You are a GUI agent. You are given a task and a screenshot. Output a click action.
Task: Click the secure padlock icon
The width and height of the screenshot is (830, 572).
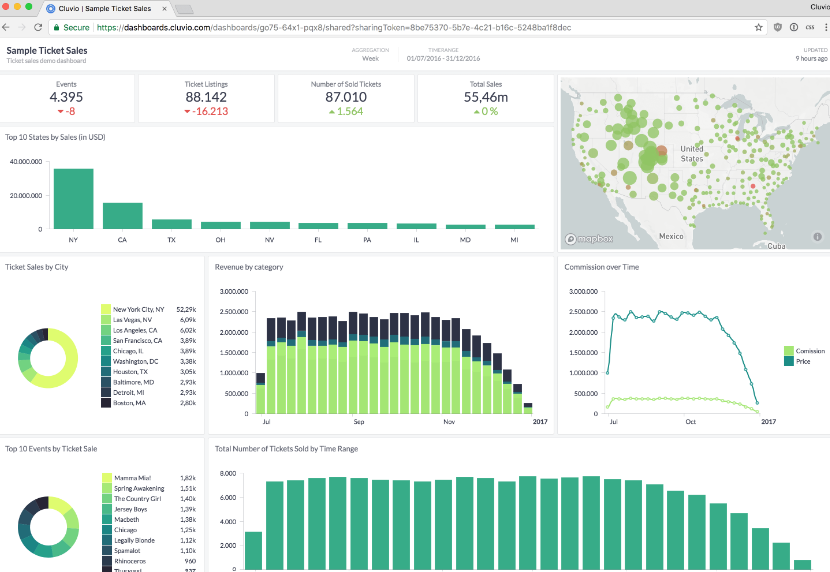56,28
